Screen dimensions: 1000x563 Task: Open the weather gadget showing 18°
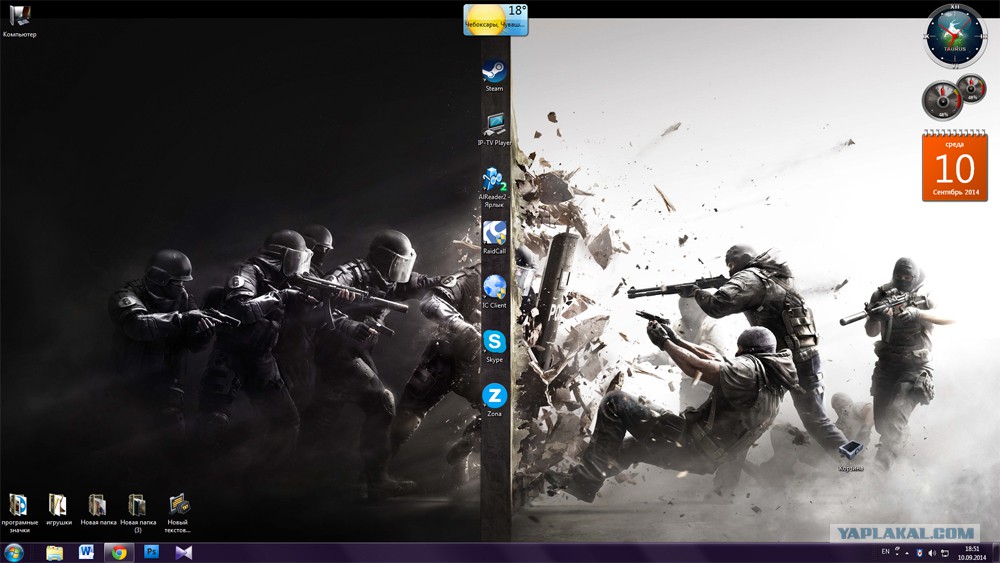[x=496, y=20]
